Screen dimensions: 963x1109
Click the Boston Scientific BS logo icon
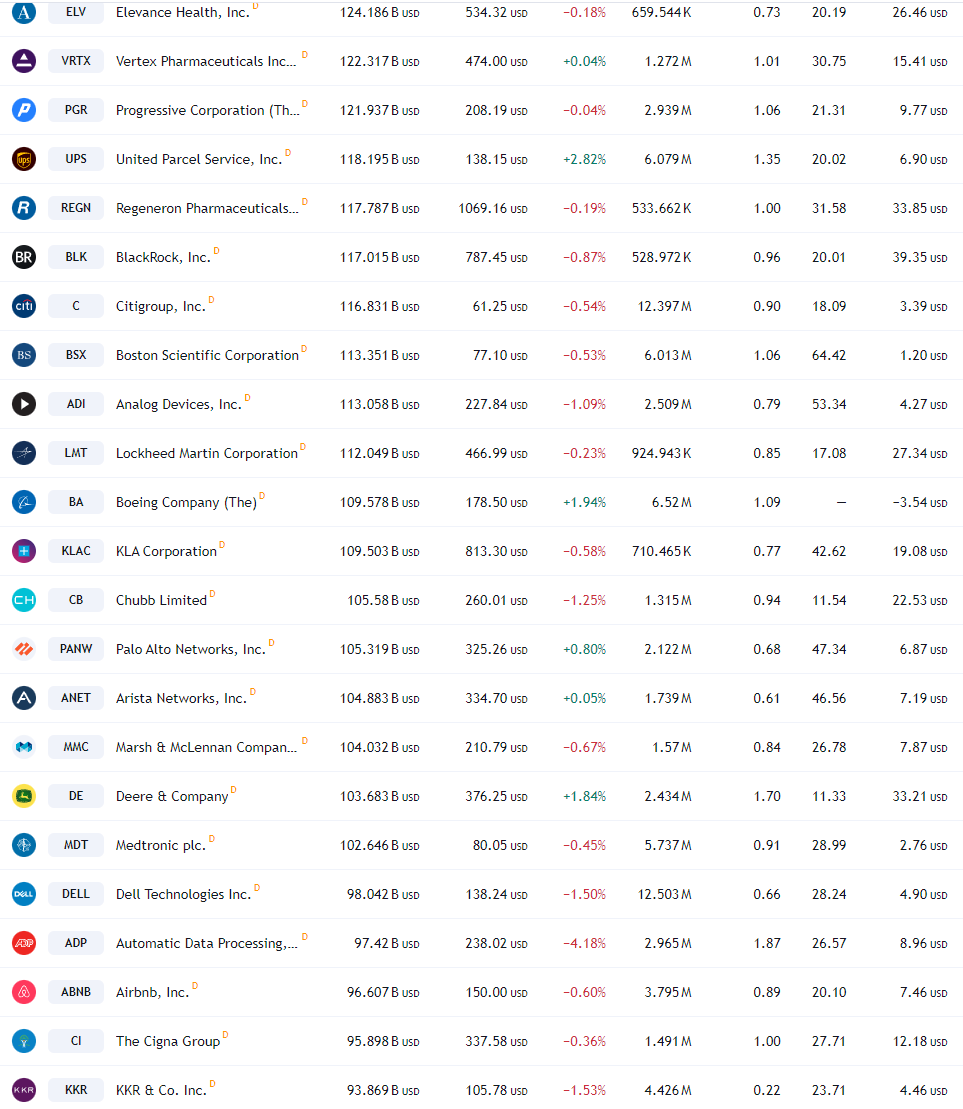[24, 355]
